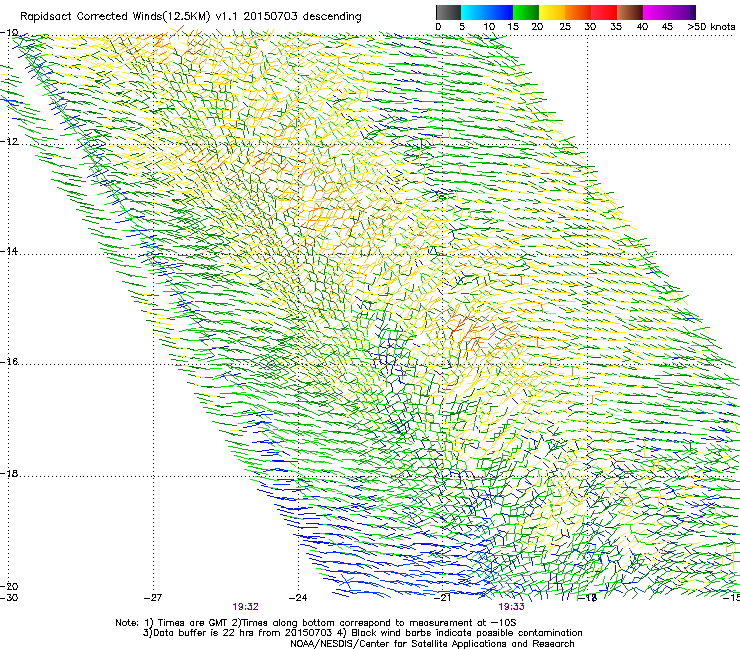Select the cyan 5–10 knots legend color
This screenshot has height=650, width=740.
point(474,12)
